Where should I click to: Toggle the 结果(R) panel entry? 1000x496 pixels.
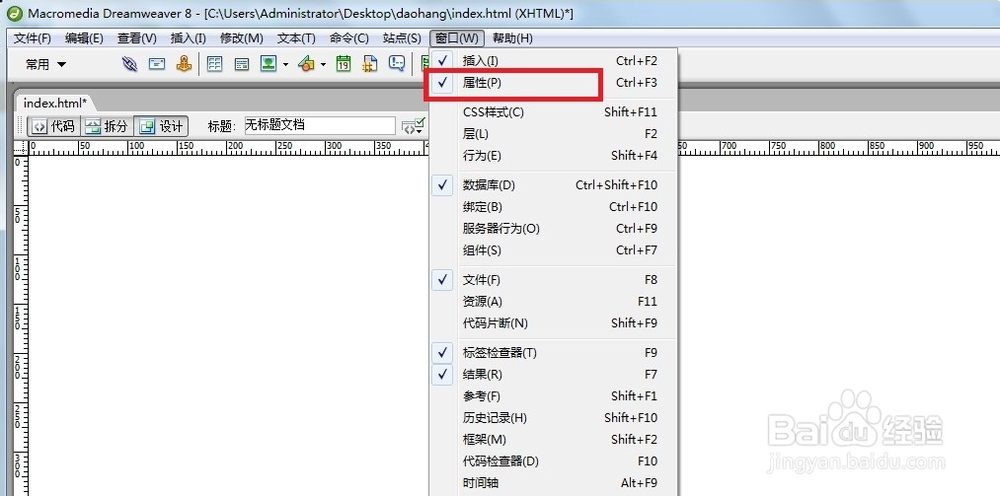pyautogui.click(x=554, y=374)
